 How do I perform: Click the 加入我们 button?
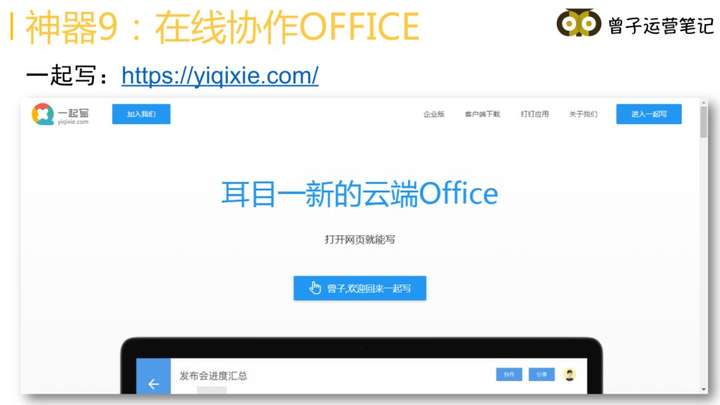pos(141,114)
